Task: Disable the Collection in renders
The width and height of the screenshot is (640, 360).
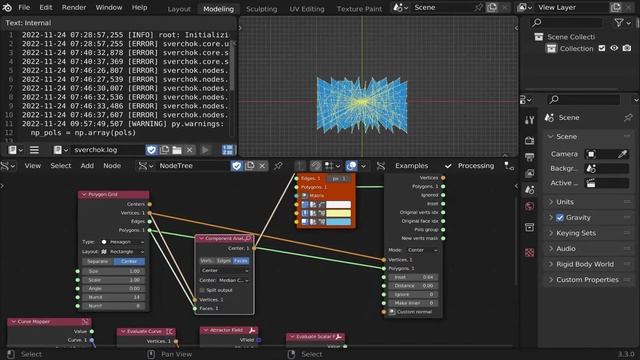Action: point(627,48)
